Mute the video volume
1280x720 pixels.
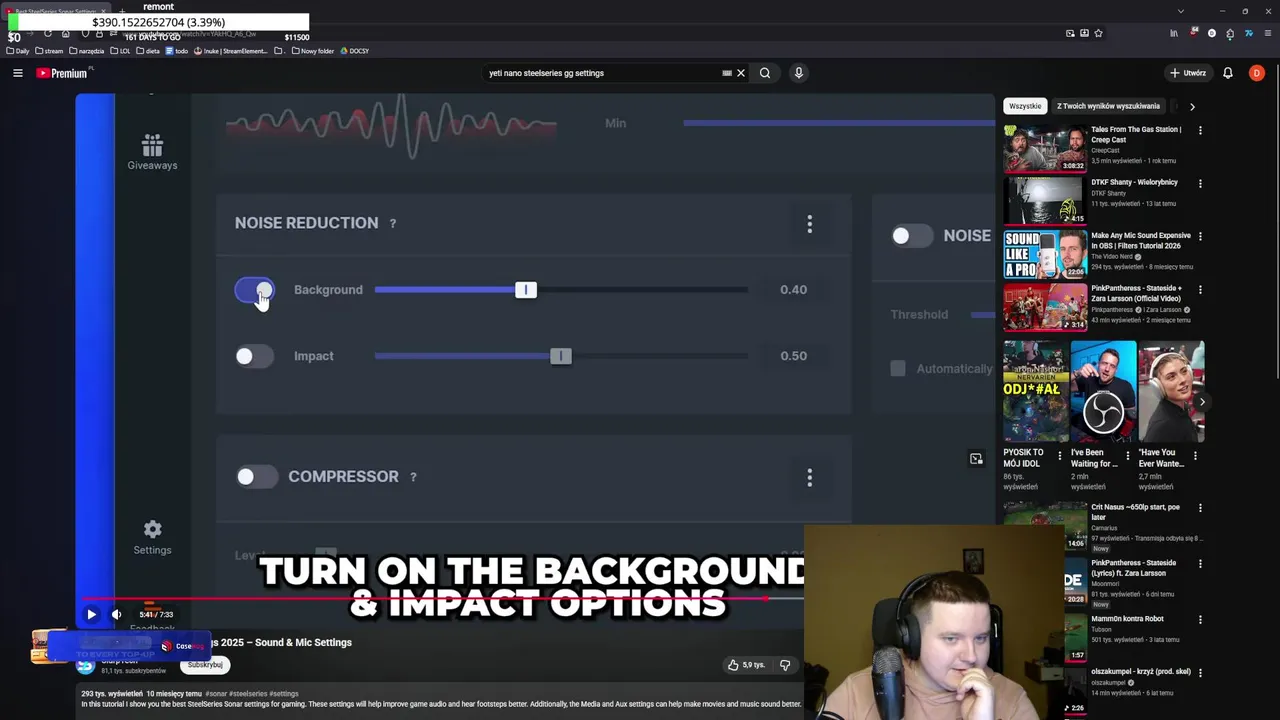pos(116,615)
